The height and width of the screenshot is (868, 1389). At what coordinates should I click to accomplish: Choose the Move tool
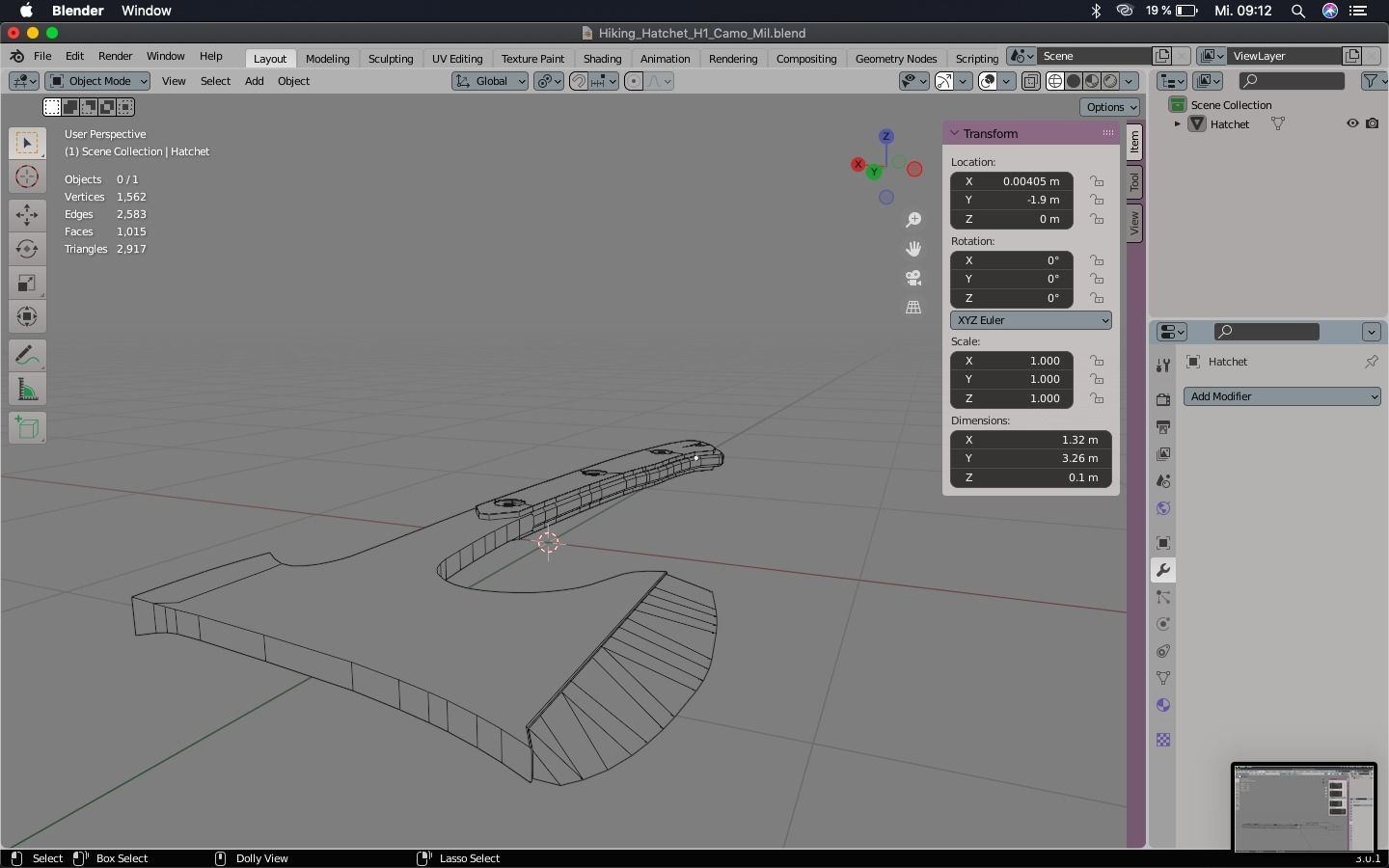coord(27,214)
